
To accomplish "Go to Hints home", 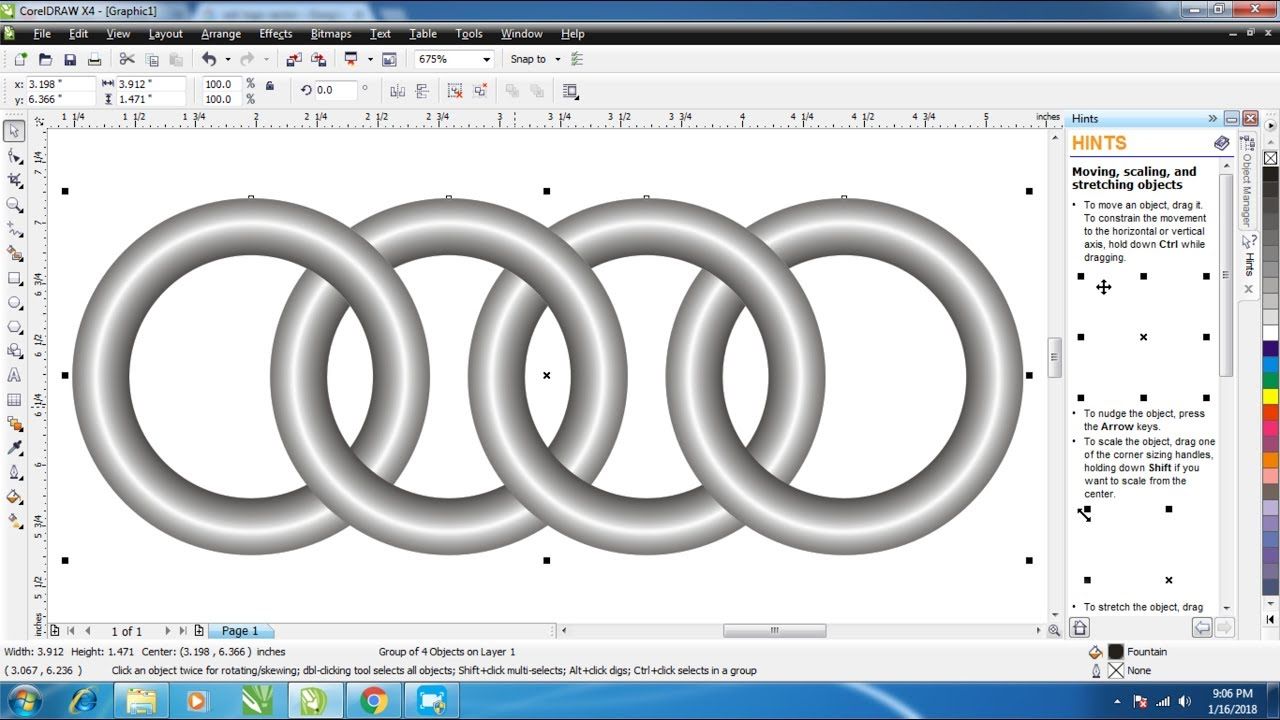I will (1080, 628).
